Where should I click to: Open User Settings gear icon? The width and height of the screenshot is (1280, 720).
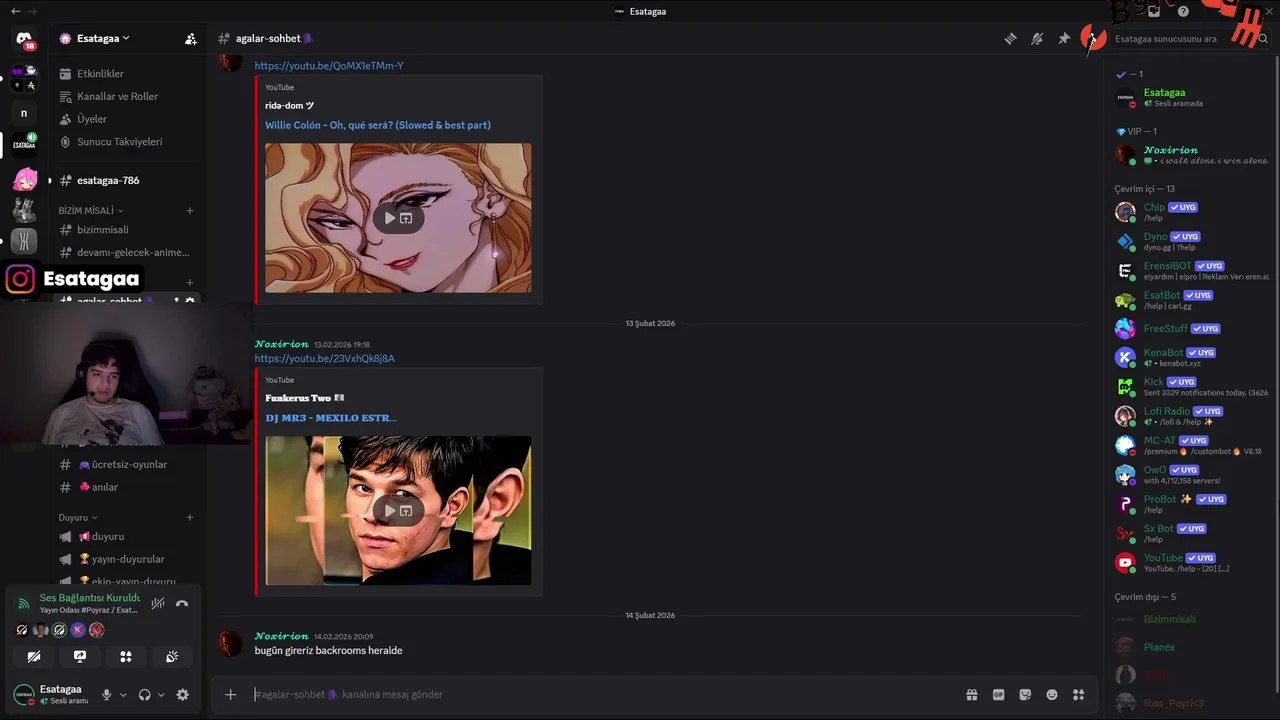tap(183, 695)
